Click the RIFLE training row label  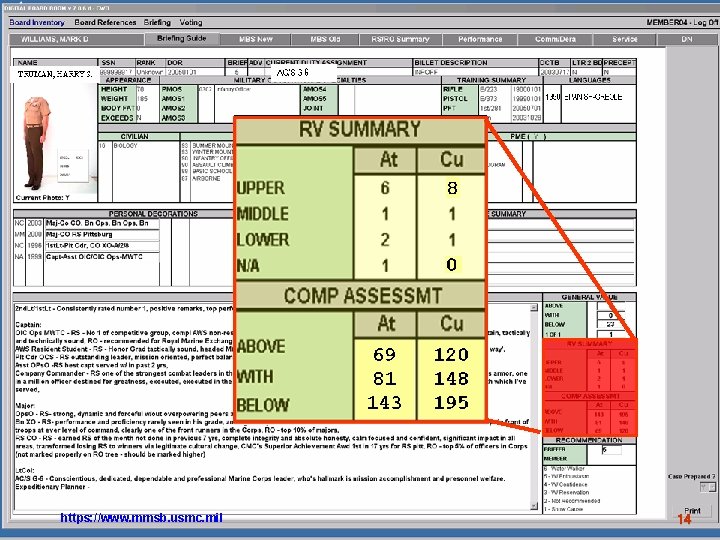click(x=453, y=90)
